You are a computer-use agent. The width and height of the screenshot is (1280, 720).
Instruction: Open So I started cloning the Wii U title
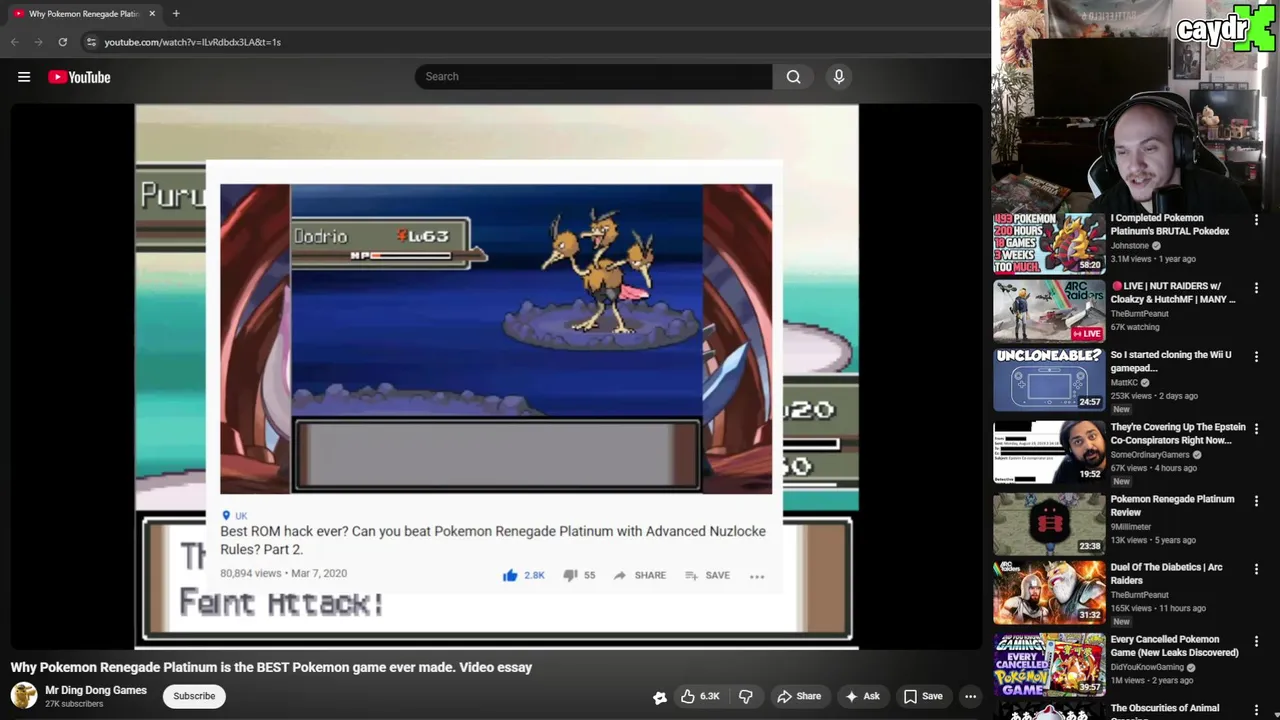(x=1171, y=361)
